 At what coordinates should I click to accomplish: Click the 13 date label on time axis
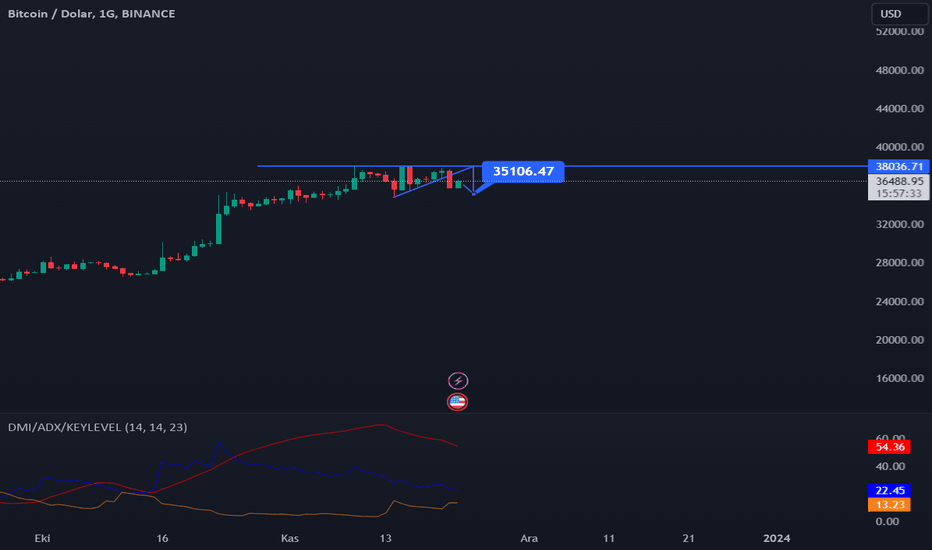386,538
